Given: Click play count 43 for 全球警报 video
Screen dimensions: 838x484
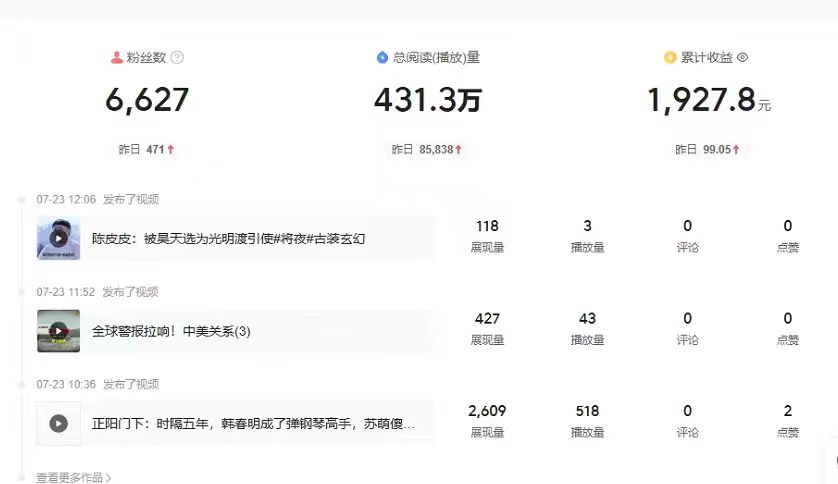Looking at the screenshot, I should 587,318.
